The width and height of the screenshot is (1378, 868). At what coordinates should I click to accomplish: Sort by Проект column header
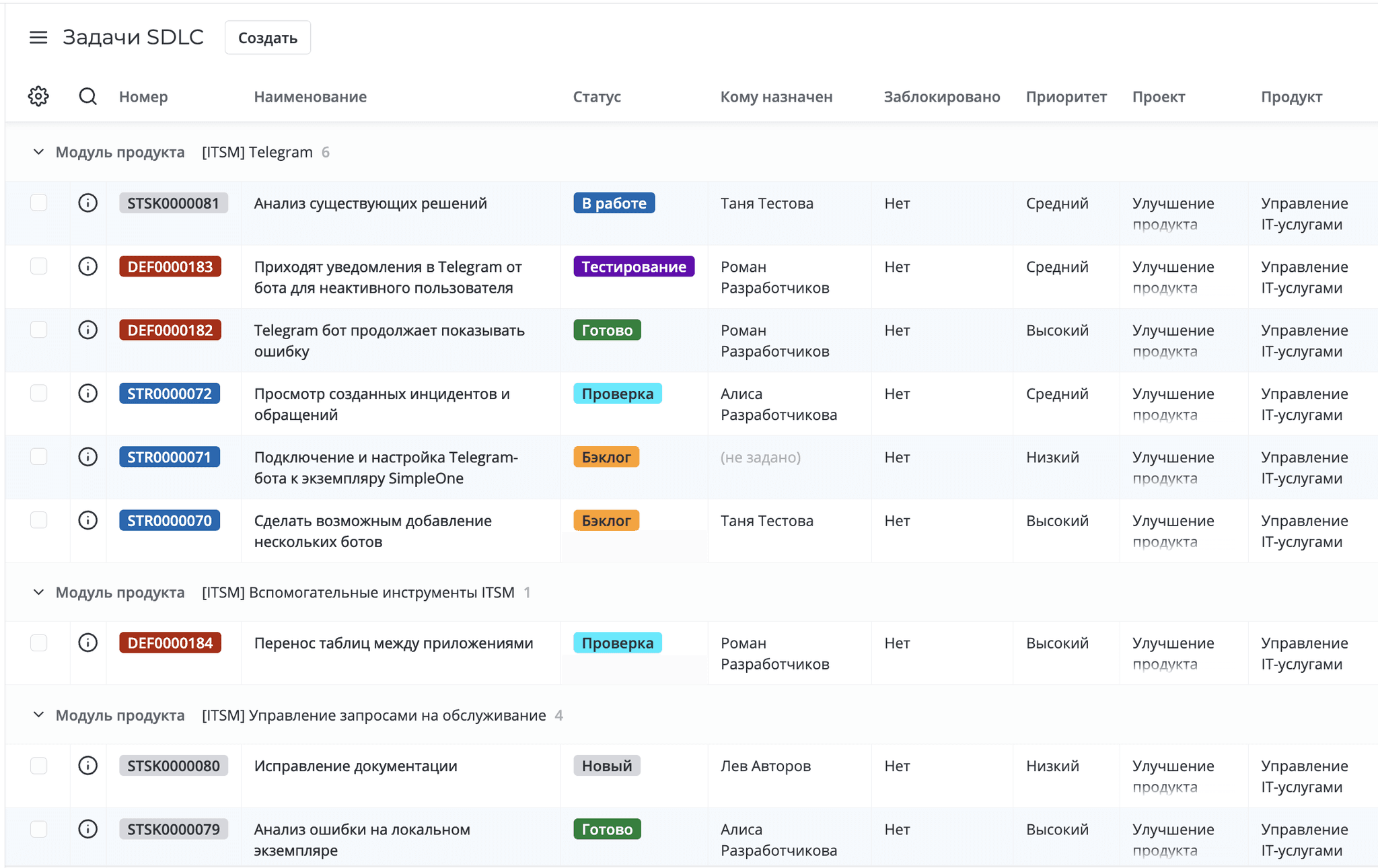(1159, 96)
